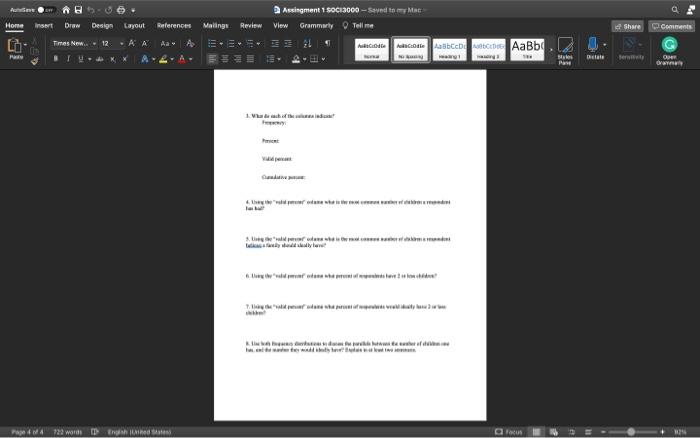Click the Multilevel List icon
The image size is (700, 438).
(x=250, y=43)
